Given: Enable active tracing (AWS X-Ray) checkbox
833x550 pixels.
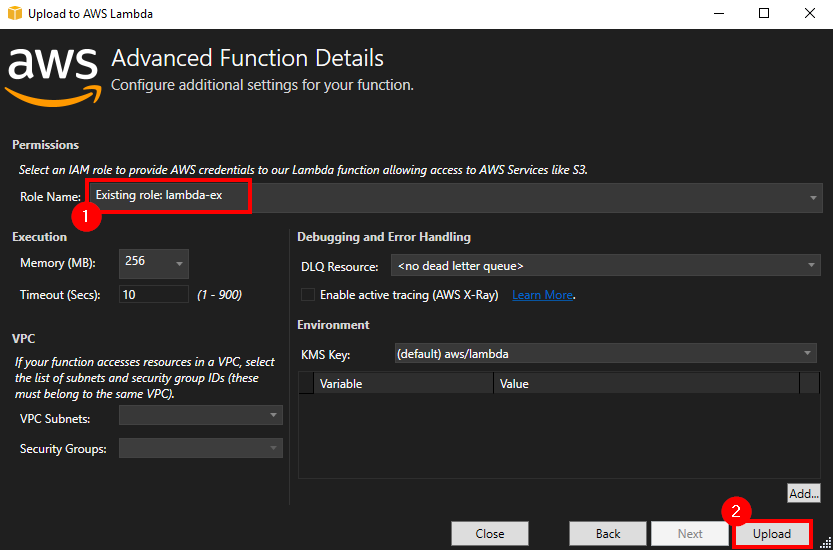Looking at the screenshot, I should (x=308, y=295).
